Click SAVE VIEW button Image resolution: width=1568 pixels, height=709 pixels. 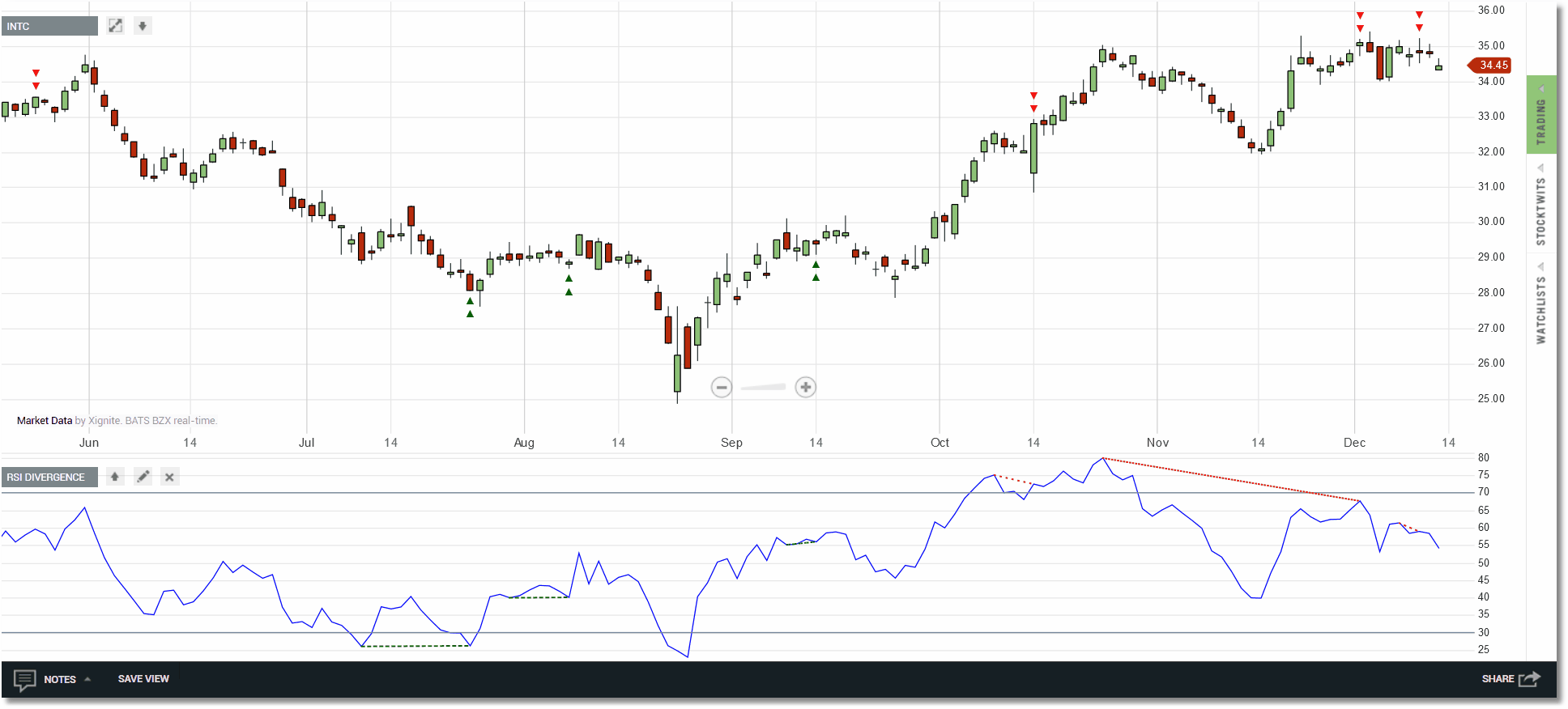(x=143, y=679)
